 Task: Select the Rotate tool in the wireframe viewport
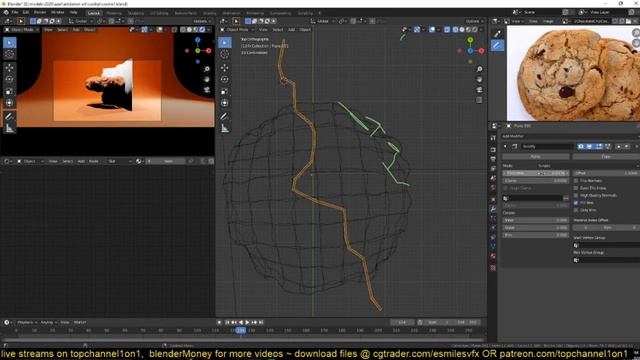point(224,79)
